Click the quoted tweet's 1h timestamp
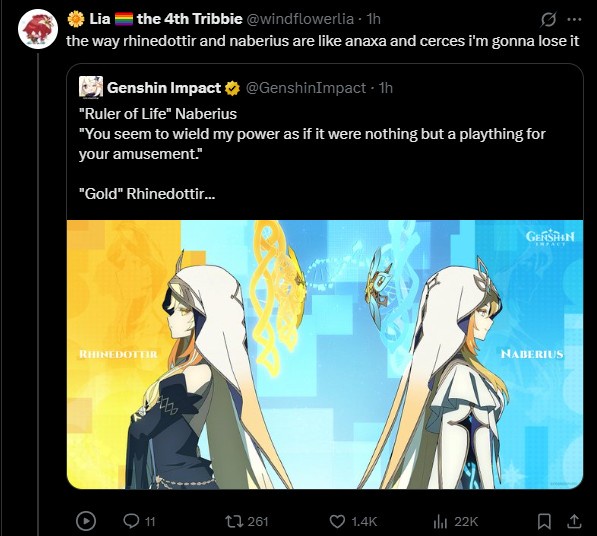 click(385, 88)
